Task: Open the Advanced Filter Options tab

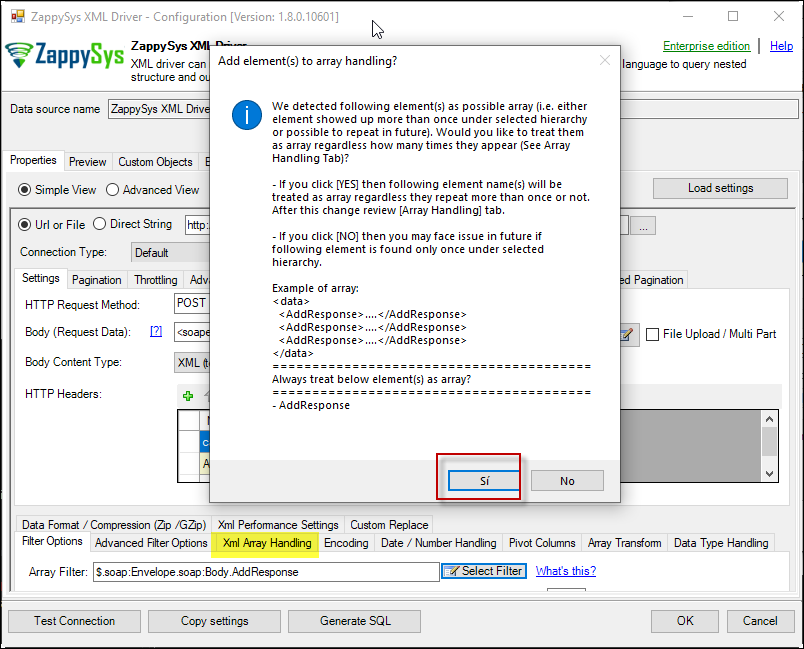Action: click(x=151, y=543)
